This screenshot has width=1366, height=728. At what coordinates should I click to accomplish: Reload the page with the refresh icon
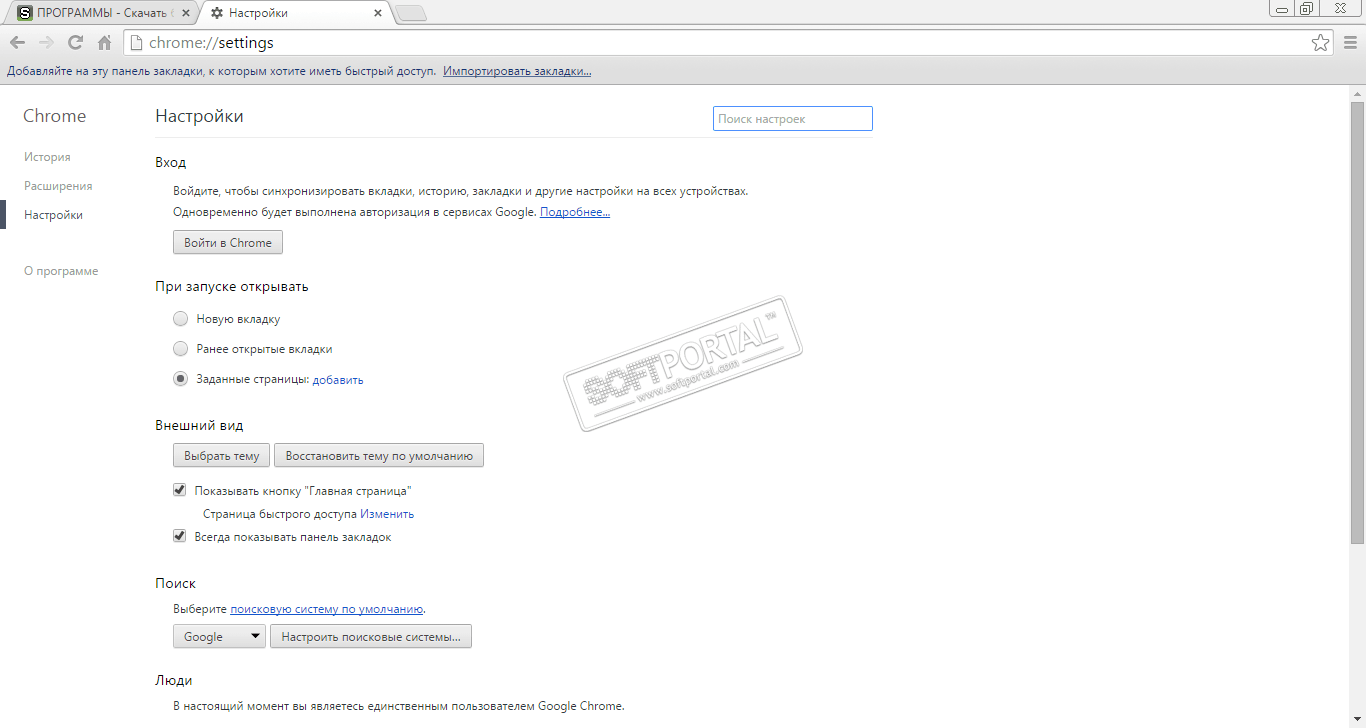click(75, 43)
